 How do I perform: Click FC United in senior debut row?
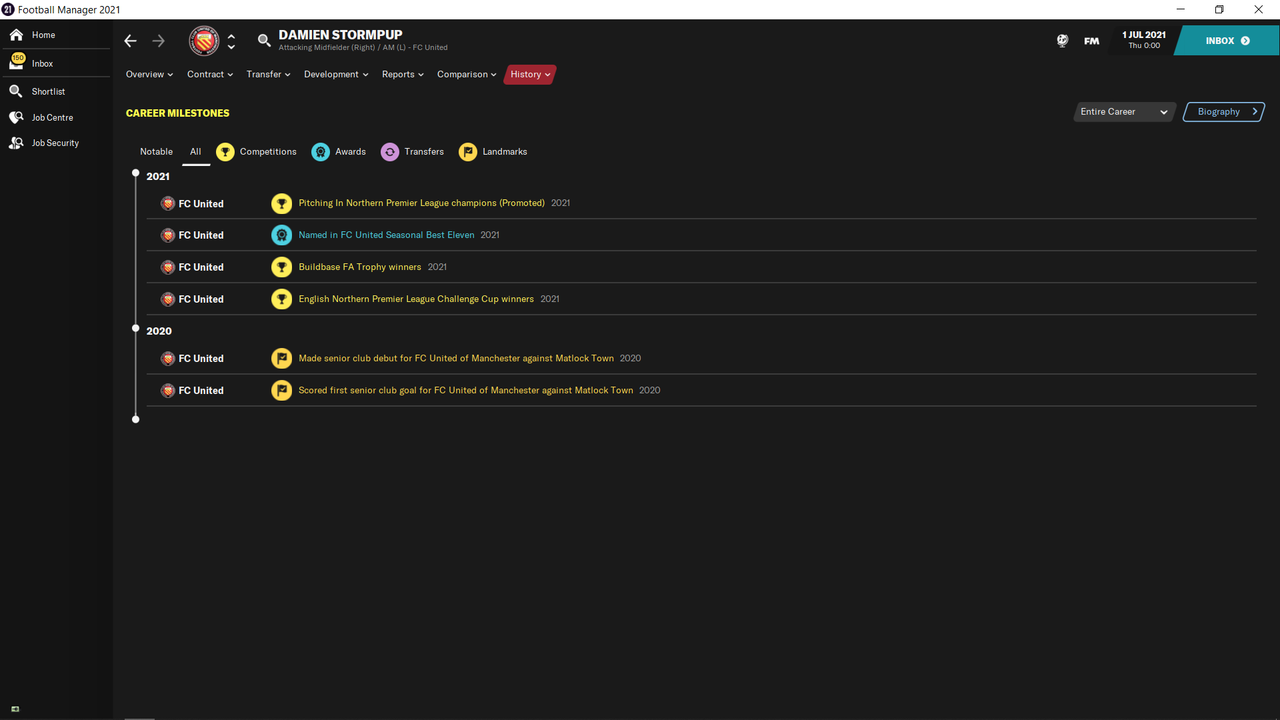[x=201, y=358]
